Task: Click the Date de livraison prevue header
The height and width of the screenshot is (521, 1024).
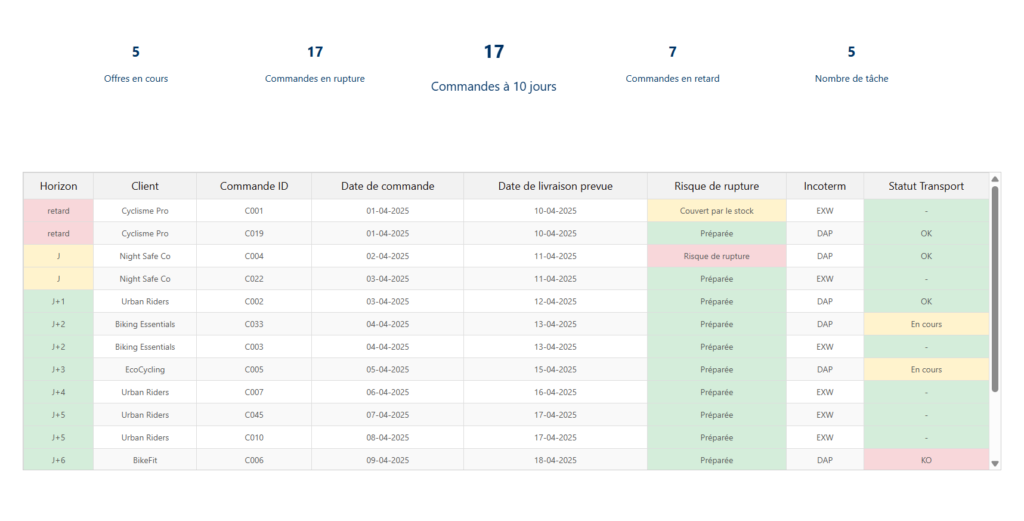Action: point(555,186)
